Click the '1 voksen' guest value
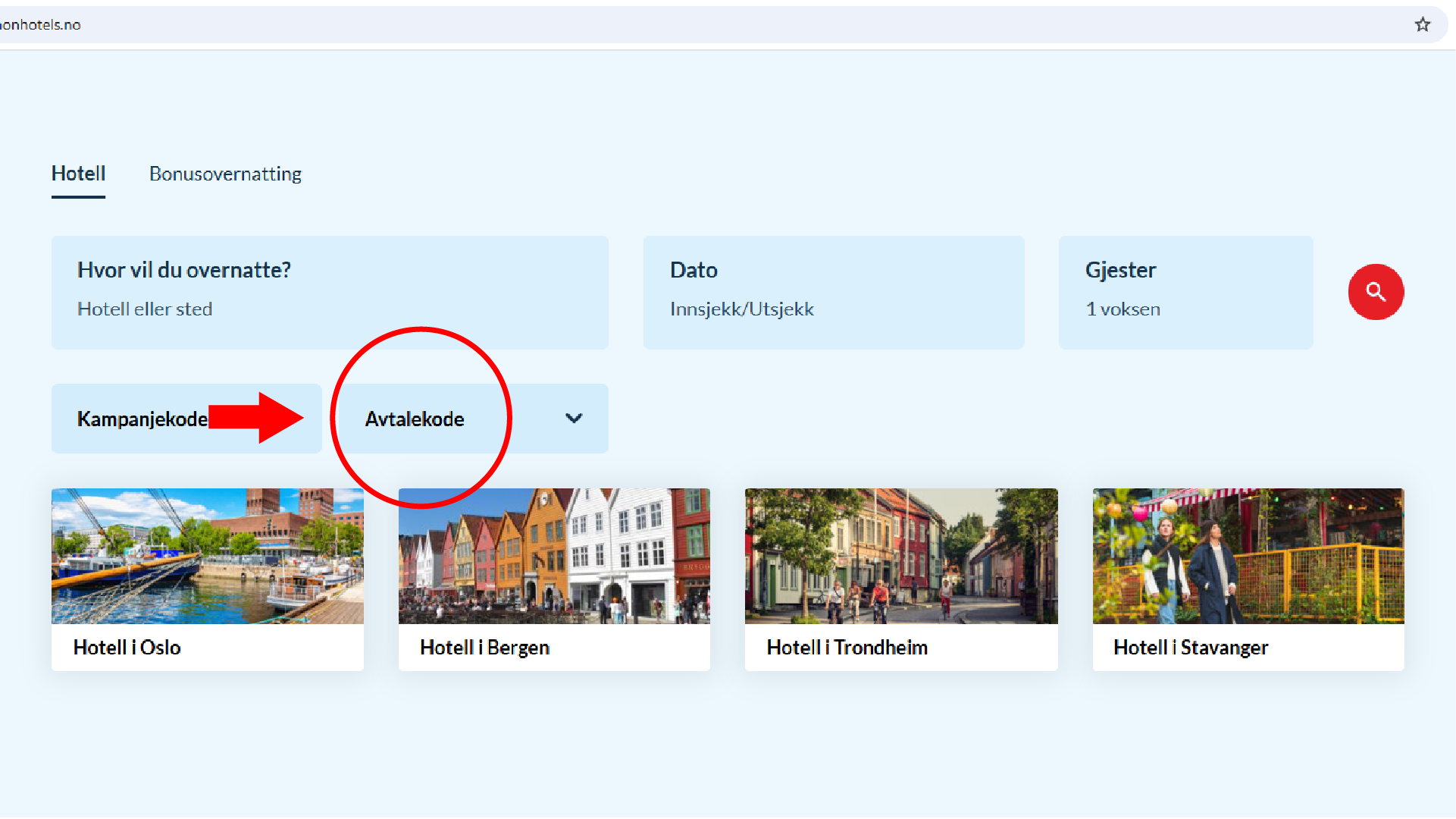Viewport: 1456px width, 819px height. pos(1123,309)
